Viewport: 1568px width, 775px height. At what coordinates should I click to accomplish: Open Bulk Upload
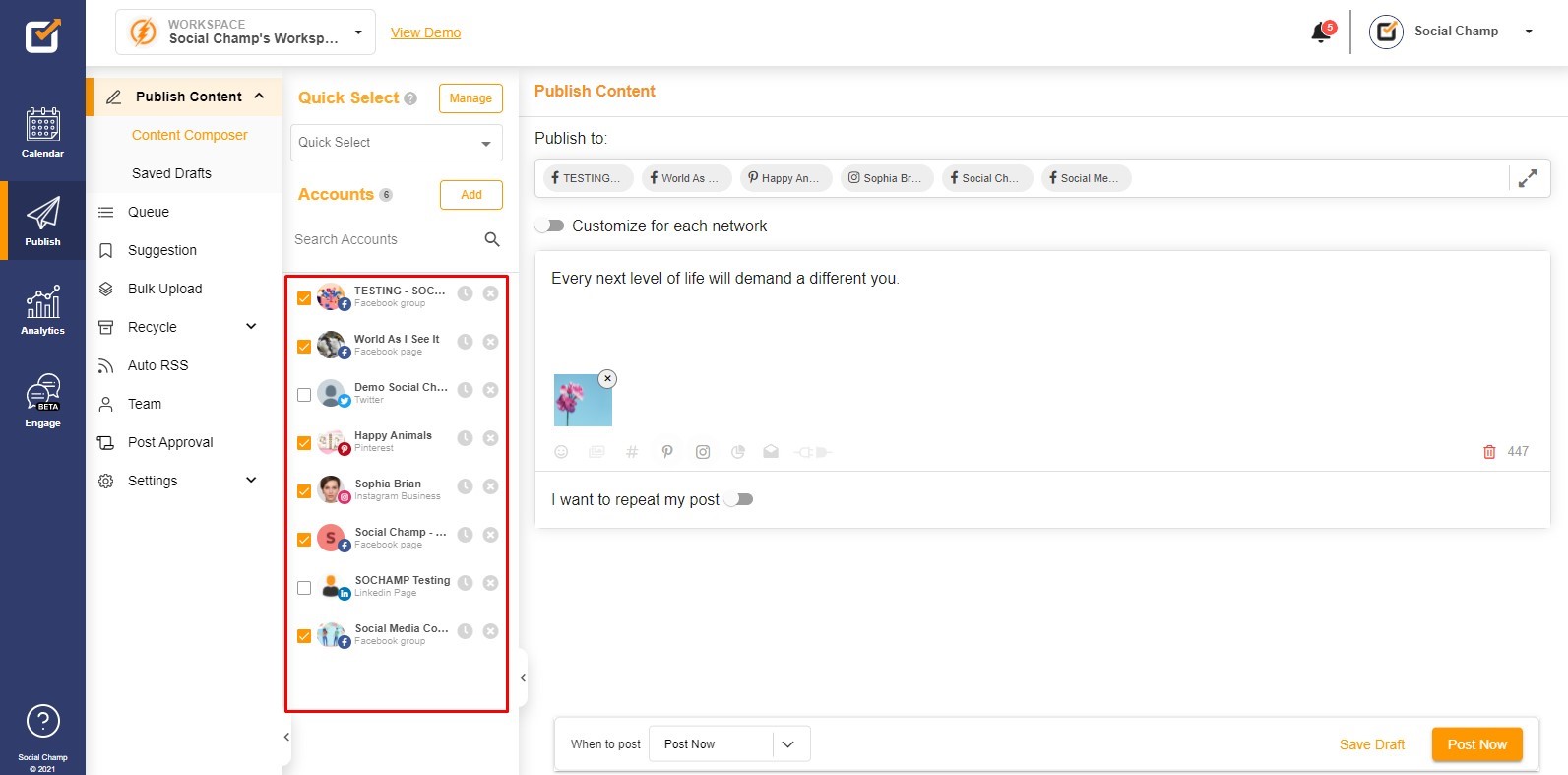point(164,289)
